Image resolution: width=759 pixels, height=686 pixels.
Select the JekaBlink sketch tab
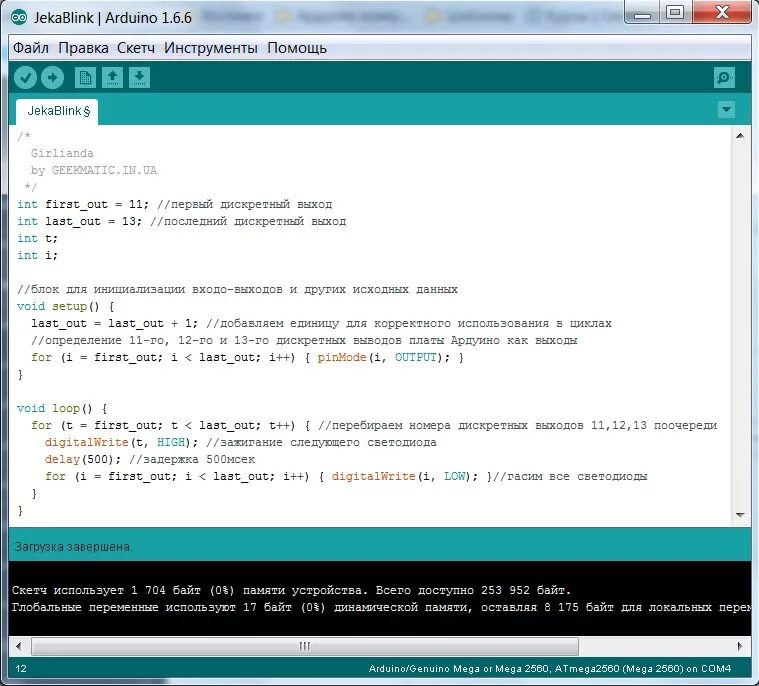pyautogui.click(x=57, y=111)
